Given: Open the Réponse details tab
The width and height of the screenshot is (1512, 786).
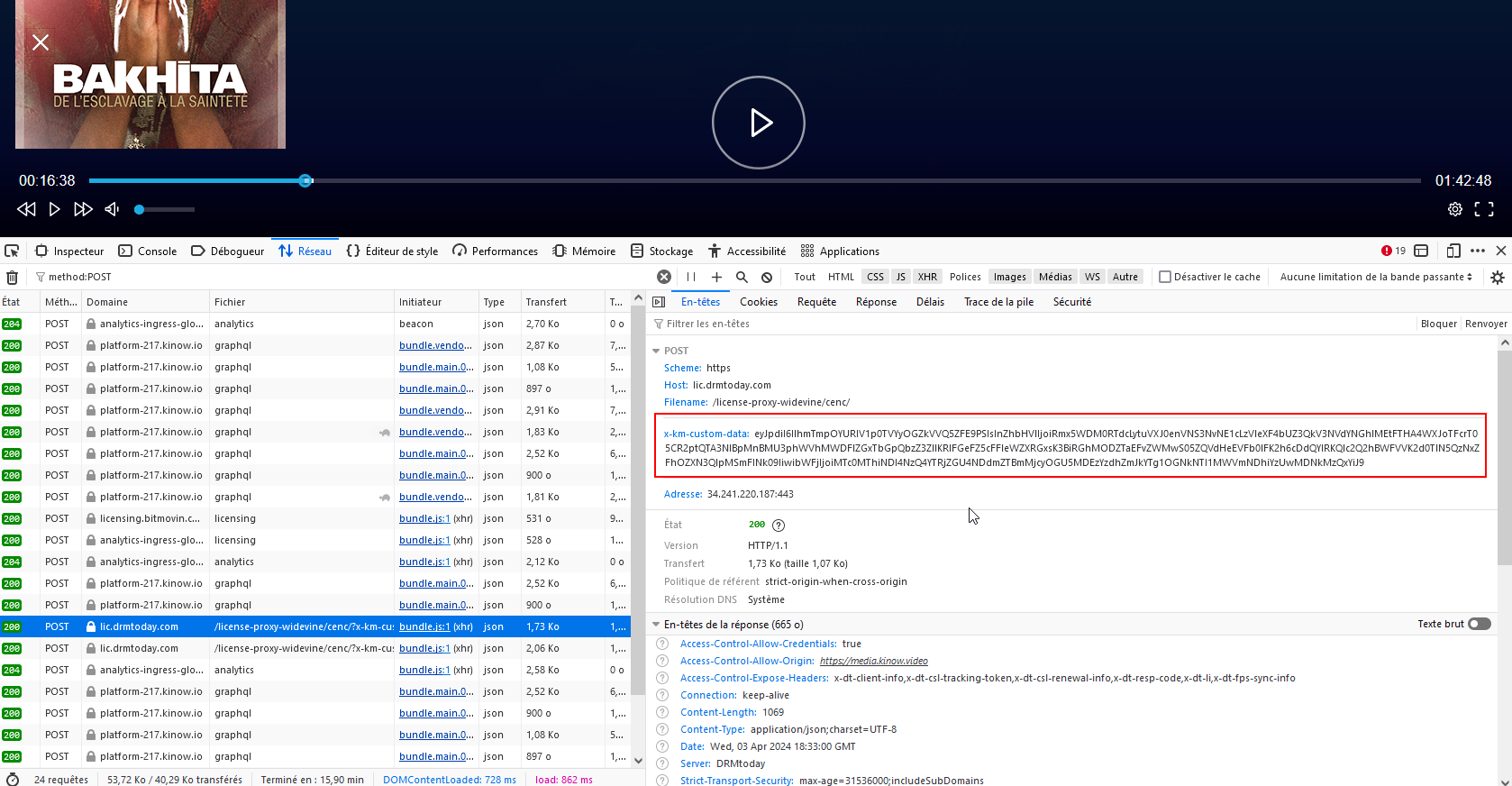Looking at the screenshot, I should [x=876, y=302].
